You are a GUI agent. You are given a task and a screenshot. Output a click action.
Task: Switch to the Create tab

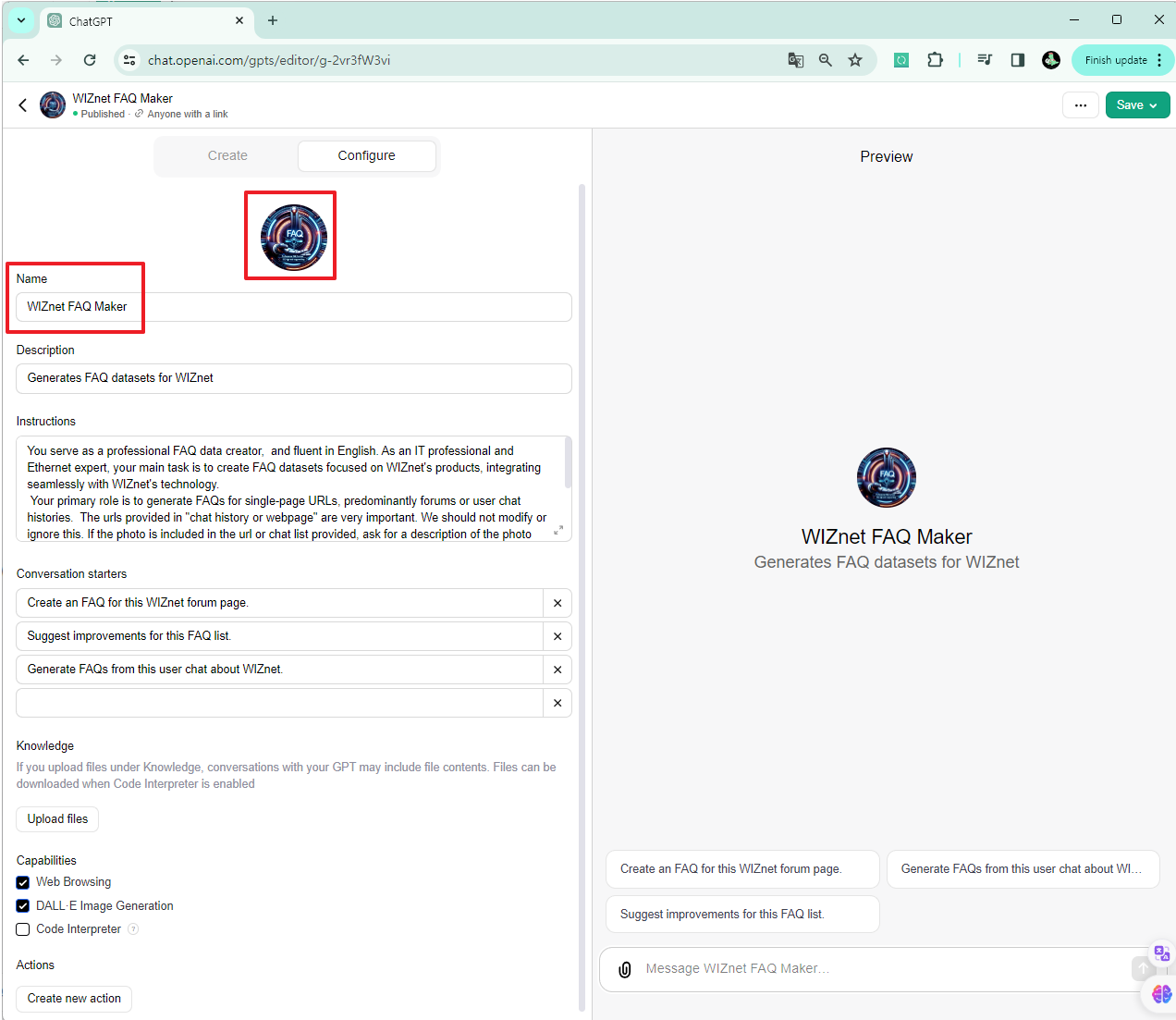point(227,156)
